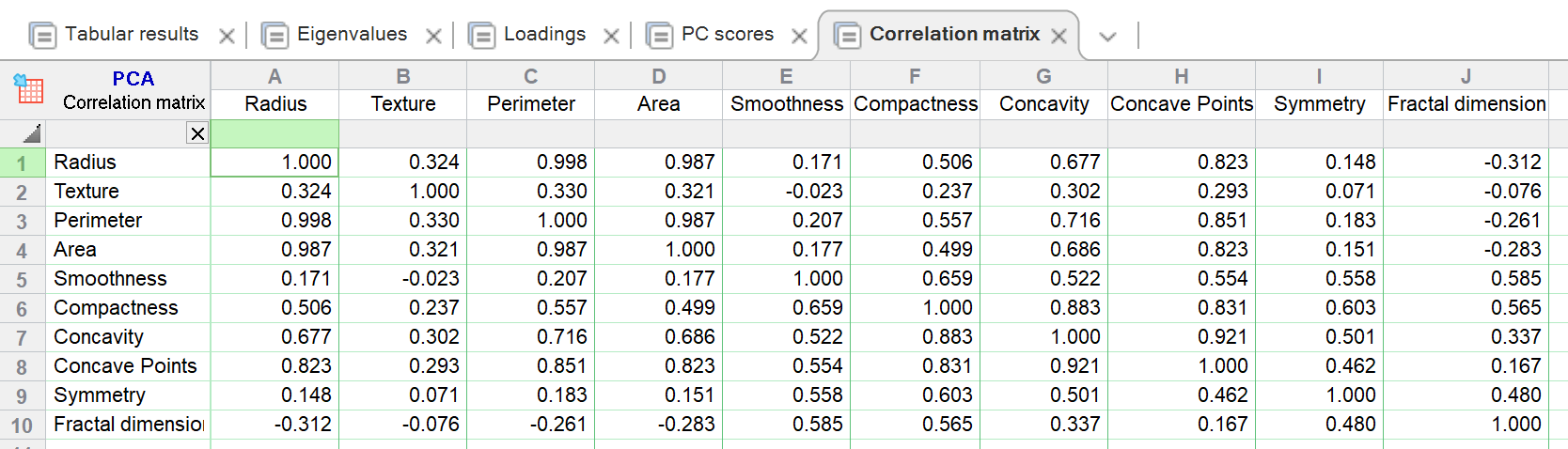The image size is (1568, 449).
Task: Close the PC scores tab
Action: (799, 37)
